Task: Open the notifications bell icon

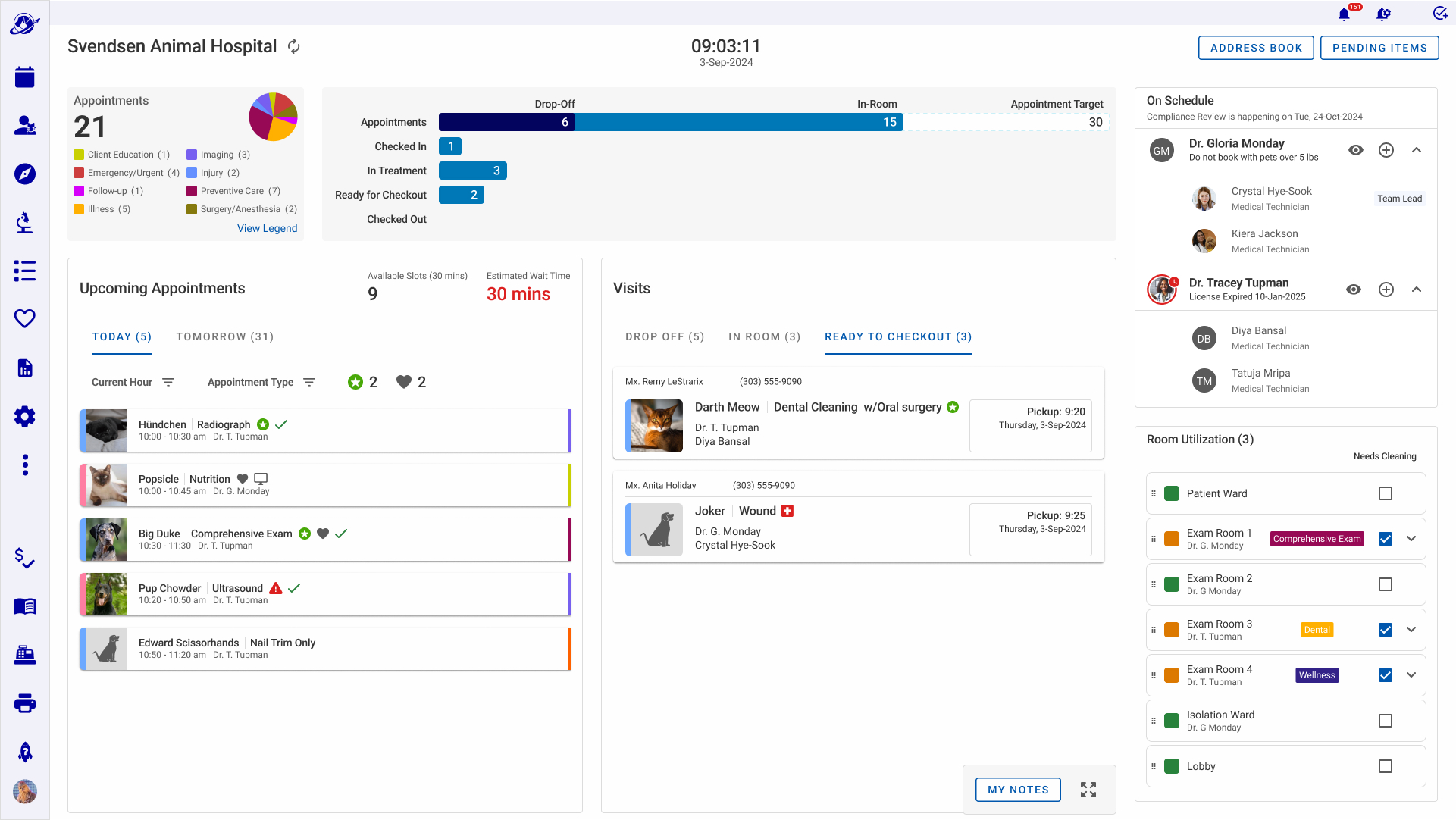Action: 1344,14
